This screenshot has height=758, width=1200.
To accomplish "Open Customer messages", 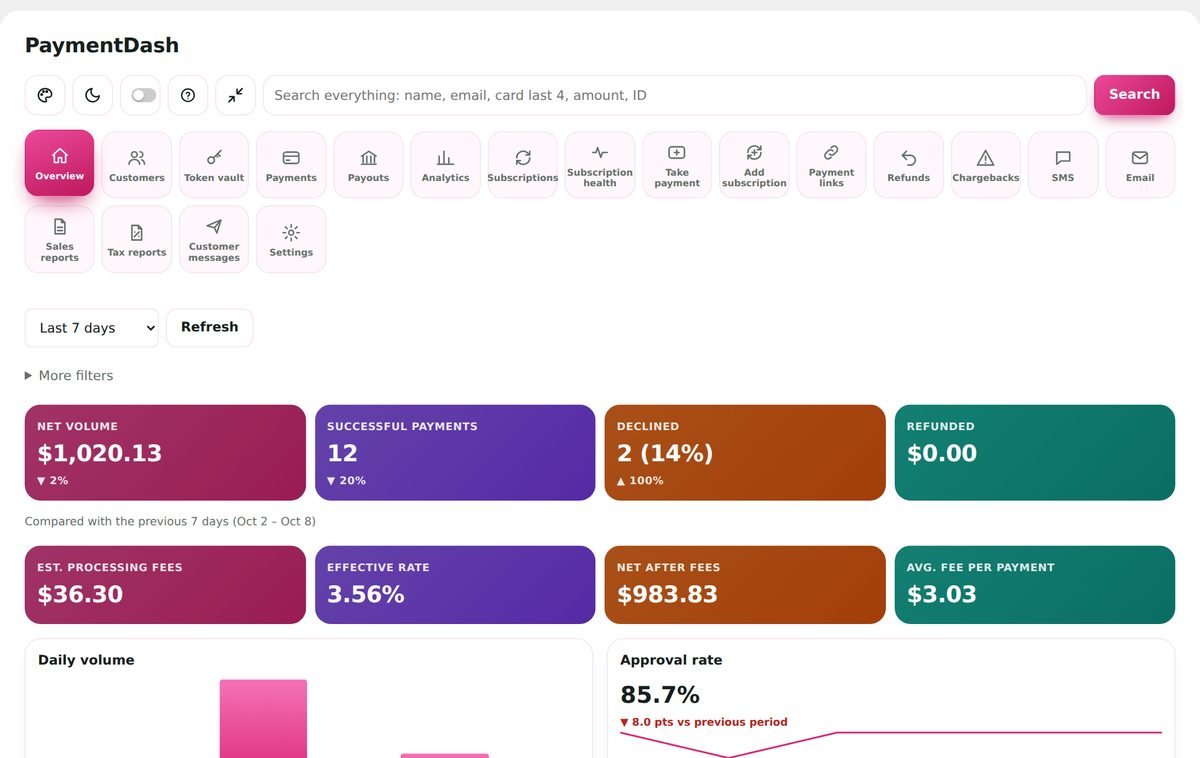I will [x=214, y=239].
